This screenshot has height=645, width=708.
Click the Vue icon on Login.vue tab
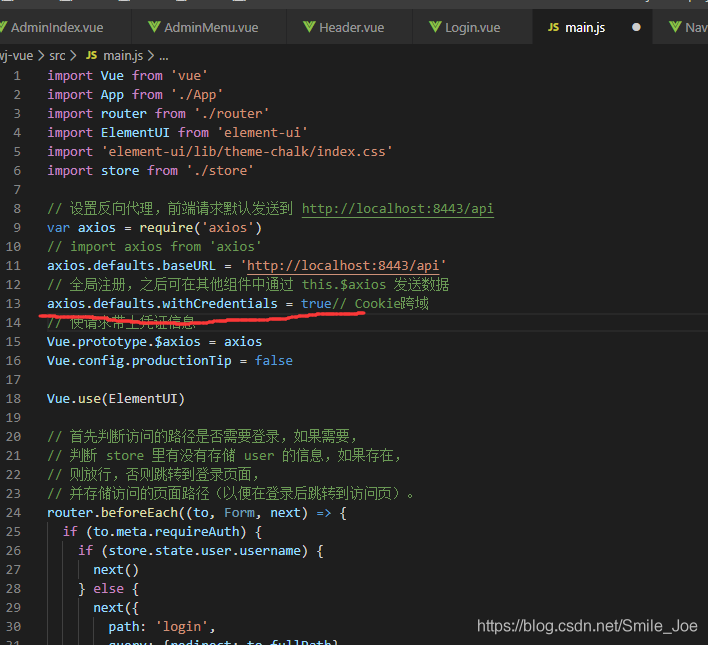(x=435, y=27)
